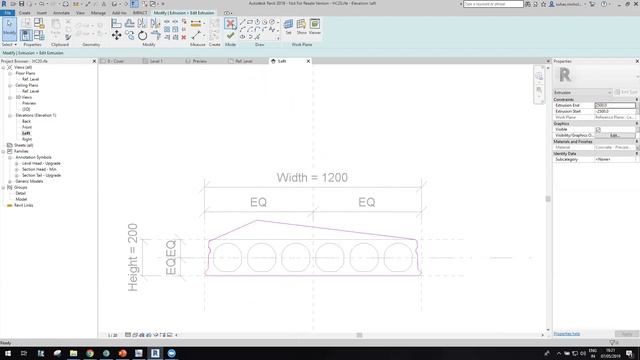
Task: Click Save icon in quick access toolbar
Action: click(22, 4)
